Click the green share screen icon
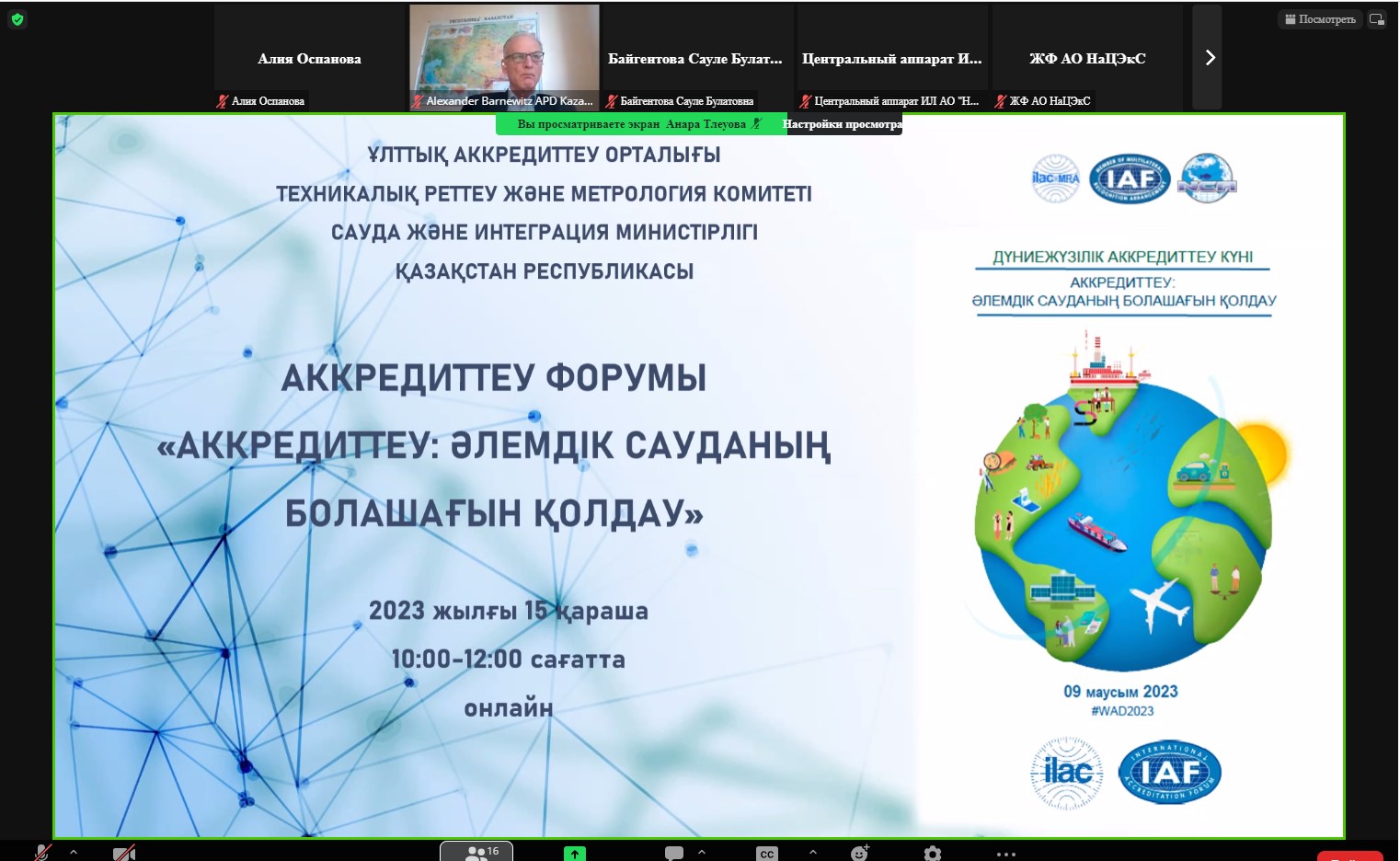The image size is (1400, 861). pyautogui.click(x=575, y=853)
